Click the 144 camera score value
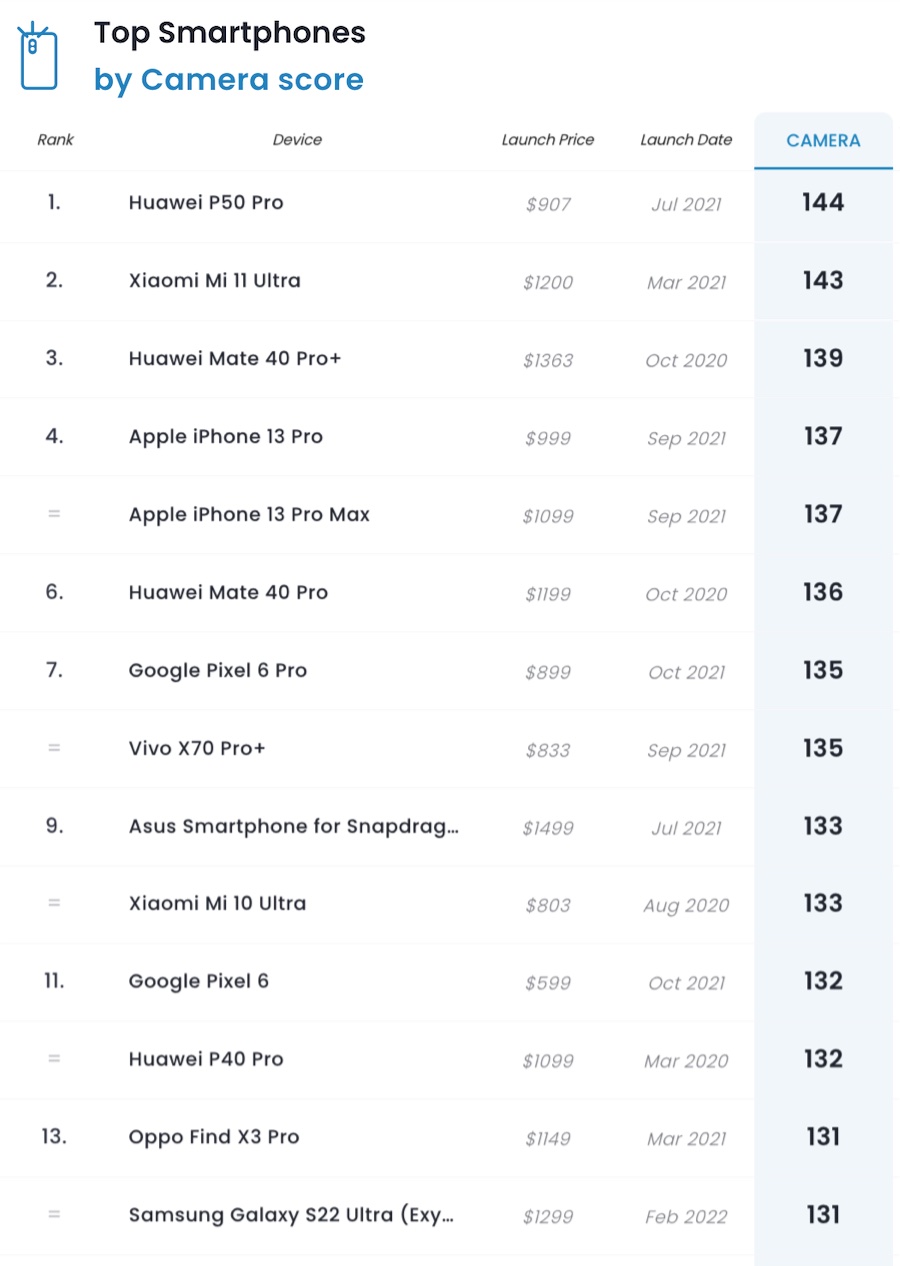Viewport: 900px width, 1266px height. 823,203
